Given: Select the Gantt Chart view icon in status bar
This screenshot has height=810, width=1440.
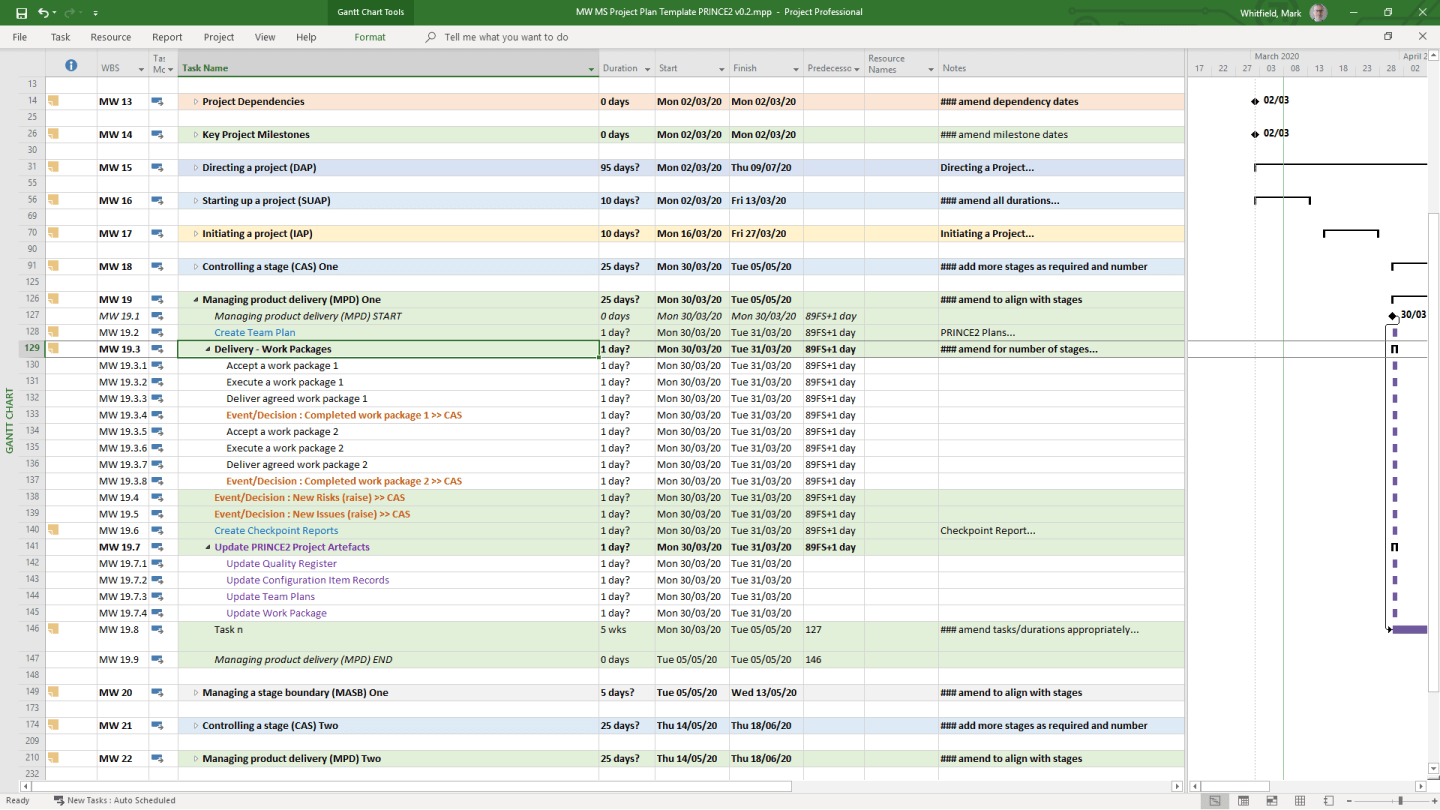Looking at the screenshot, I should click(x=1214, y=800).
